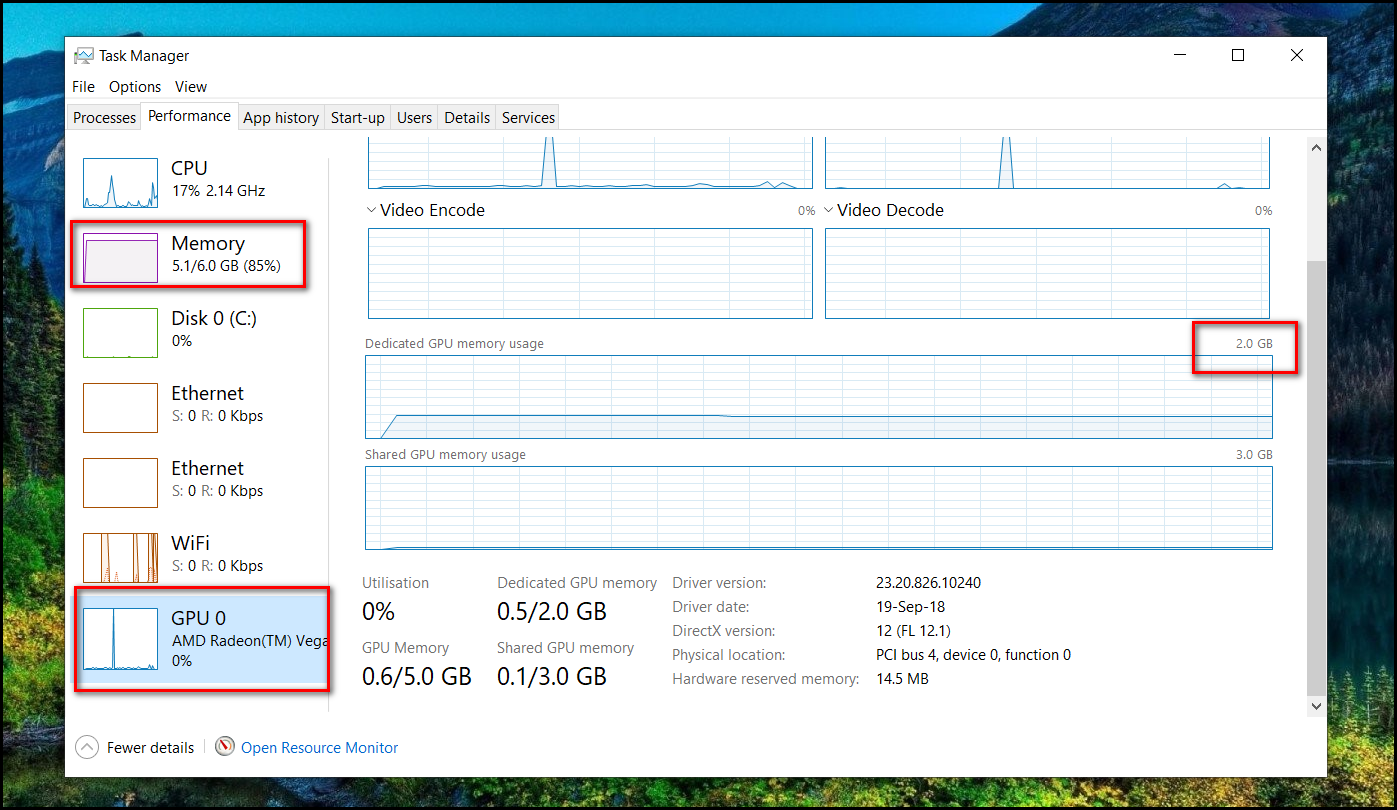Click the scroll down arrow in GPU pane
1397x810 pixels.
(x=1316, y=706)
